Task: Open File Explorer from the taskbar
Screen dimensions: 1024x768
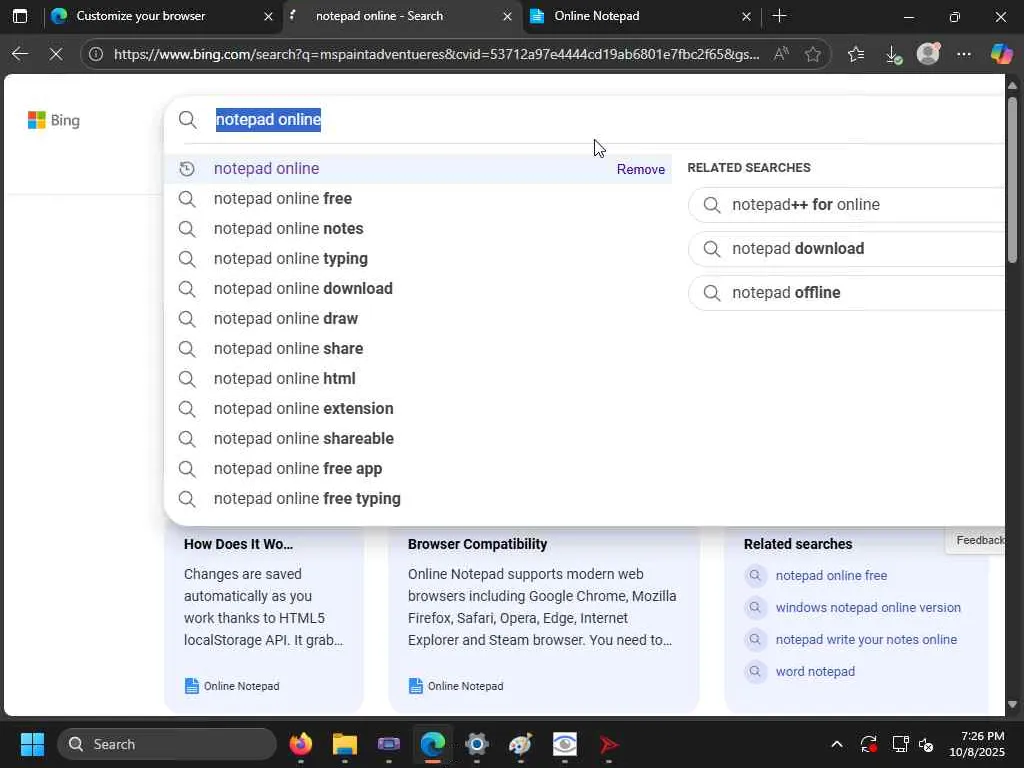Action: [x=345, y=744]
